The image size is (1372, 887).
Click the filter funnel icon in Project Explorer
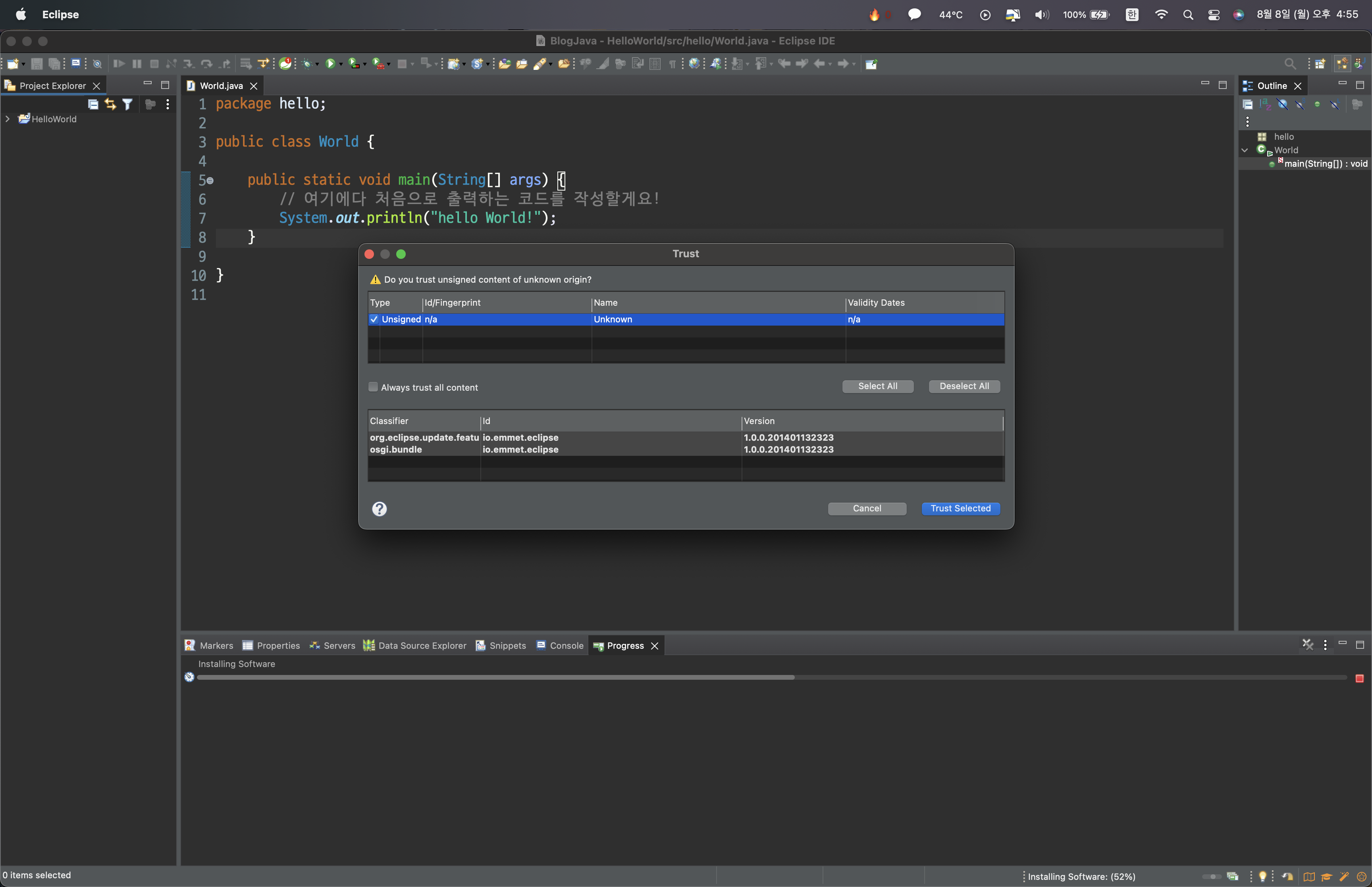pos(127,104)
